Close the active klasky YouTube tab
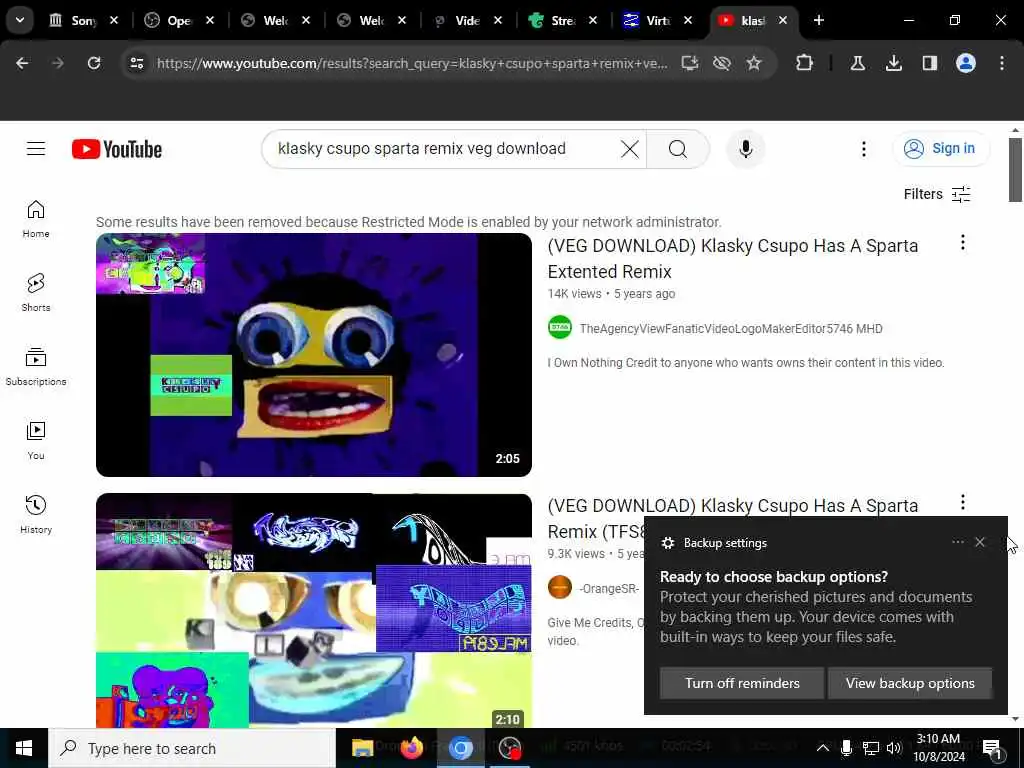 tap(782, 20)
